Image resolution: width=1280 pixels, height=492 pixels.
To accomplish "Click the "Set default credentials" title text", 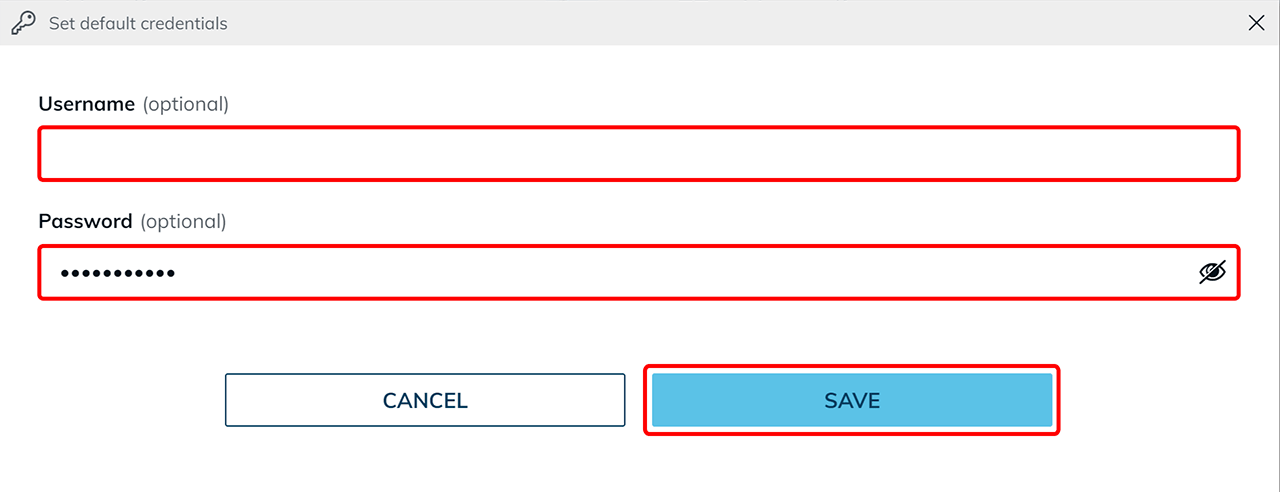I will click(138, 23).
